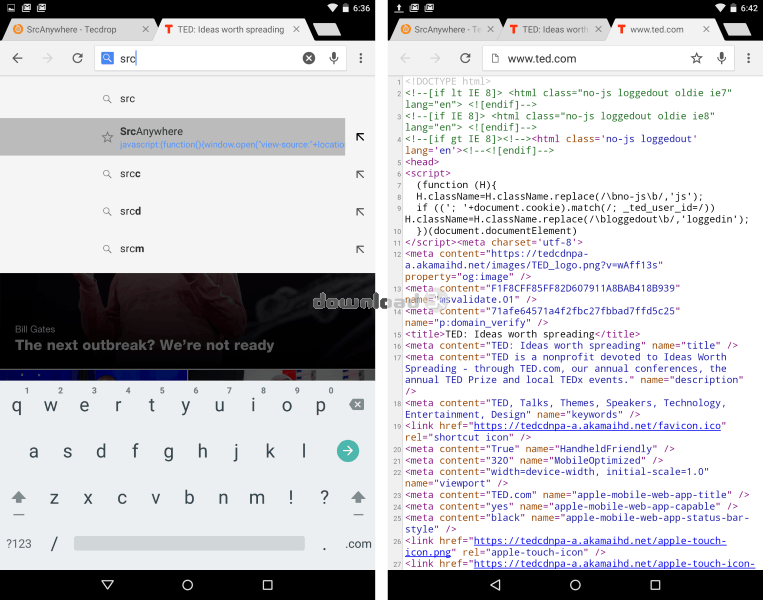The image size is (763, 600).
Task: Toggle the Shift key beside the z key
Action: coord(18,497)
